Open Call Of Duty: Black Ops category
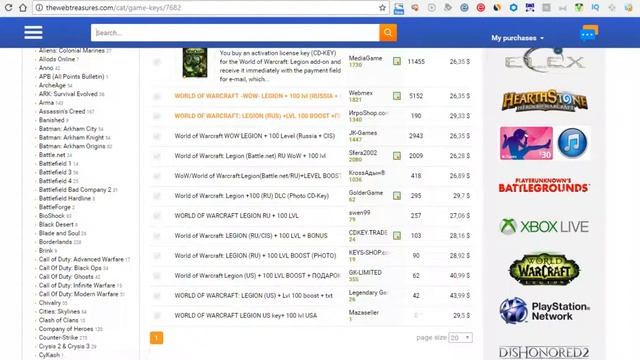 (70, 268)
